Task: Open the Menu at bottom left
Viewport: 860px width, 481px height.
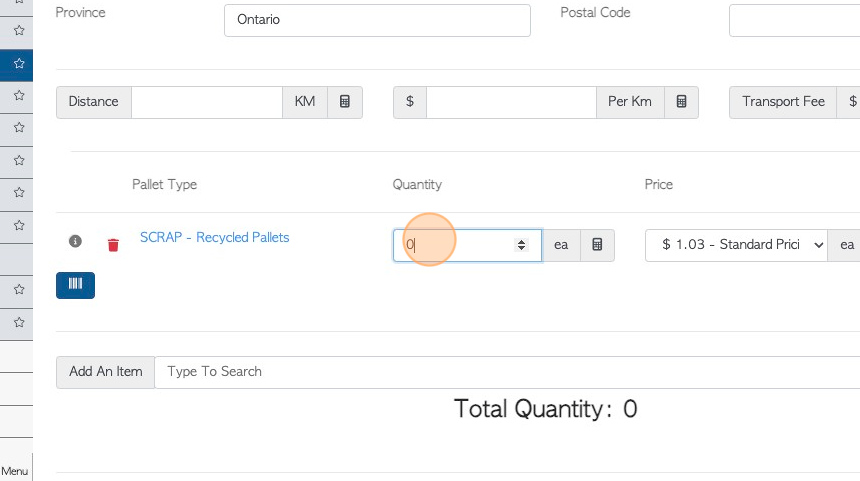Action: 15,471
